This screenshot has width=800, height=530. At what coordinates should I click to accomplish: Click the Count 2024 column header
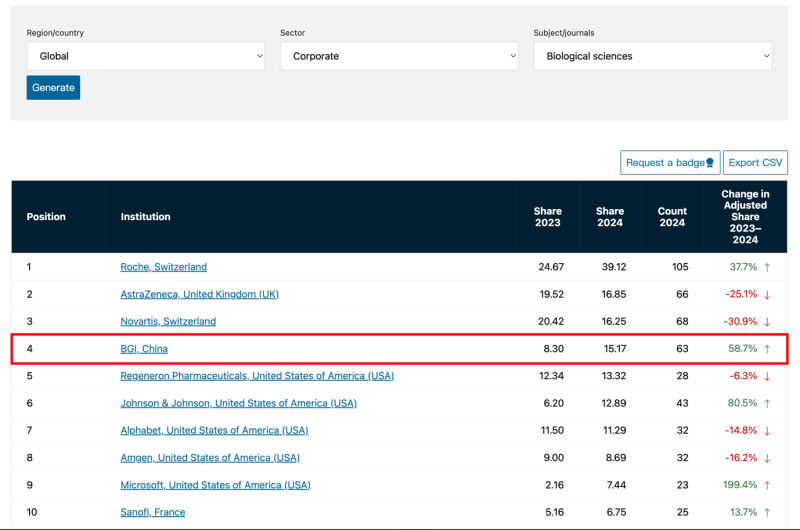click(672, 217)
